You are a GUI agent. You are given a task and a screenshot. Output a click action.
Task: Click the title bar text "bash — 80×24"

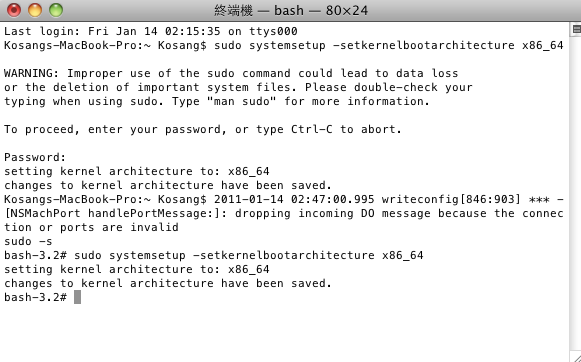(321, 10)
